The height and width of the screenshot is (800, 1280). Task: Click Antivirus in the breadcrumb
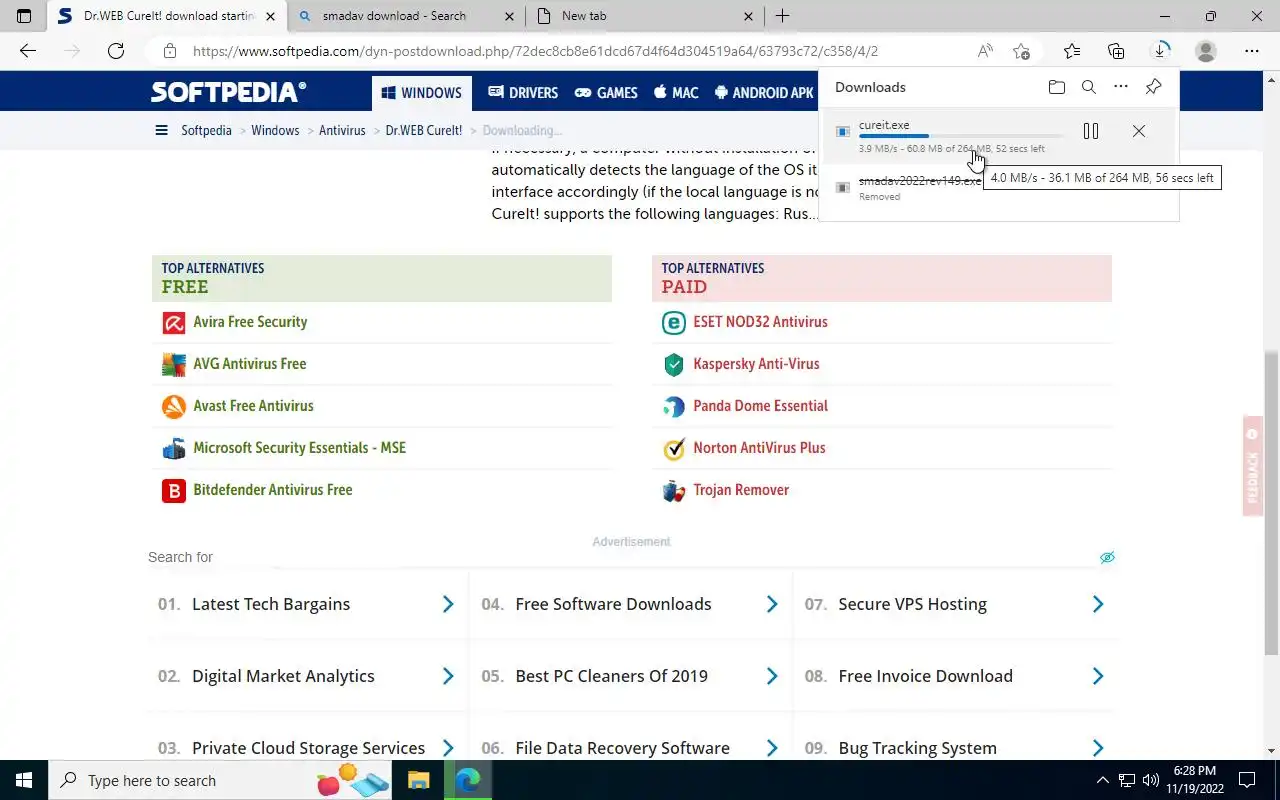342,130
